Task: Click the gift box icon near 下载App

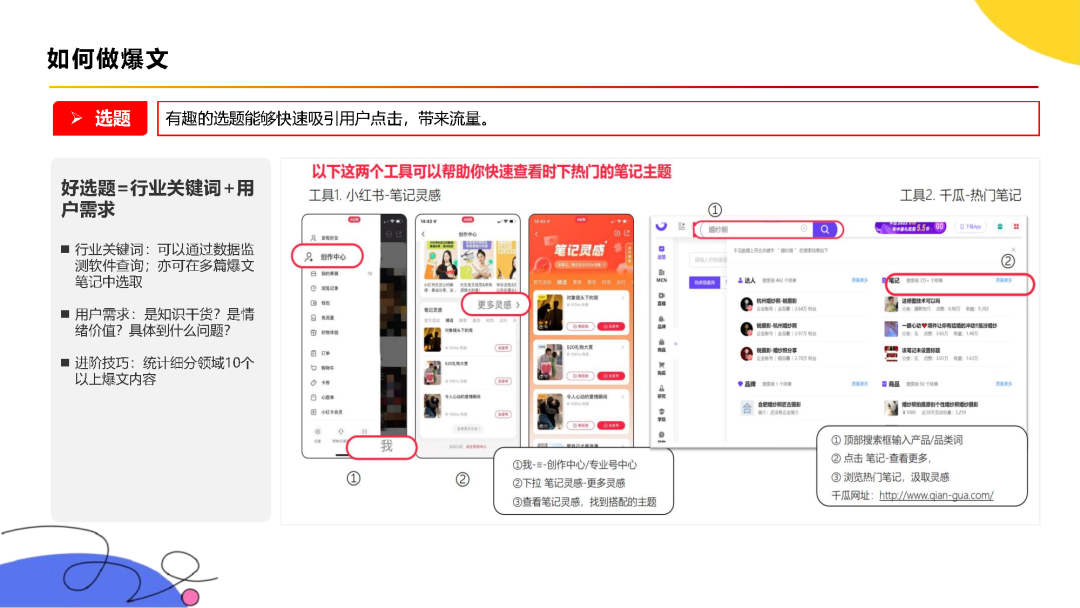Action: (1000, 227)
